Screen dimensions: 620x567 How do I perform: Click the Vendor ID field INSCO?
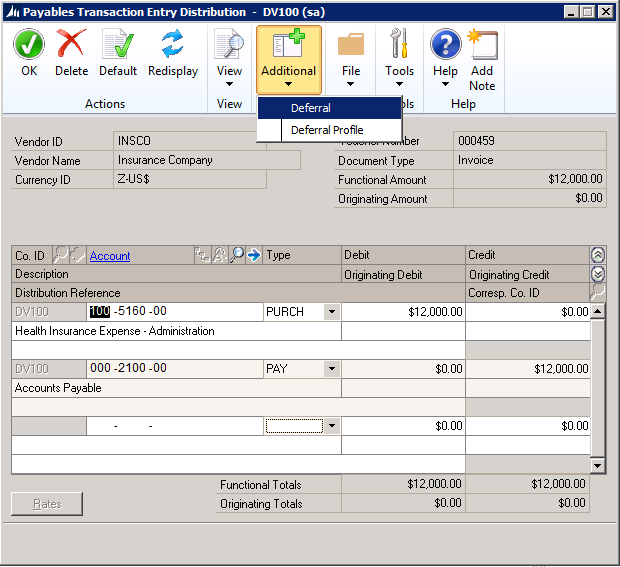(x=190, y=141)
